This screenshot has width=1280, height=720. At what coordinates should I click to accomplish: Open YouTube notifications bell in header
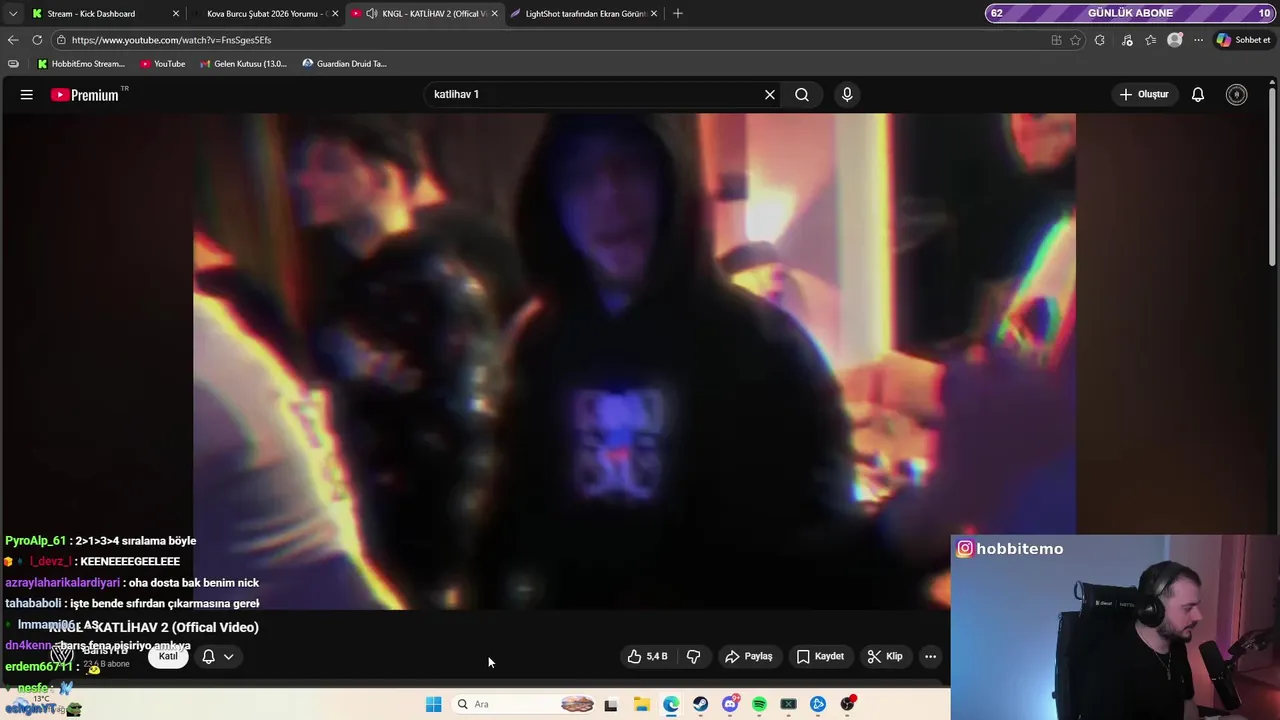pos(1197,94)
